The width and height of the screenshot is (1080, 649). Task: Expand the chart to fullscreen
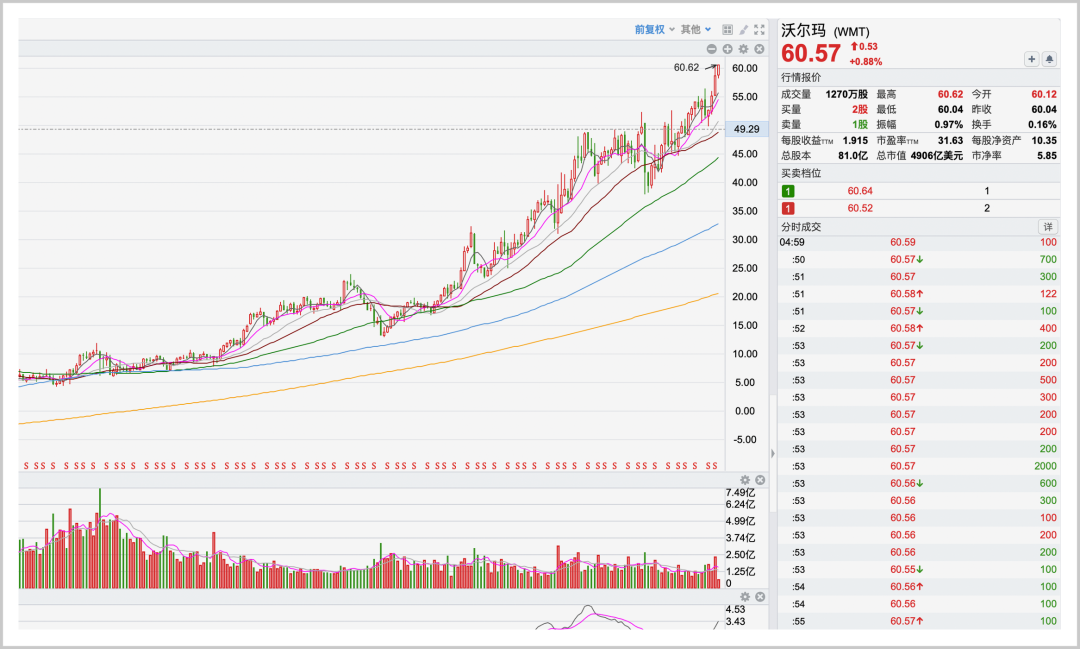(758, 30)
